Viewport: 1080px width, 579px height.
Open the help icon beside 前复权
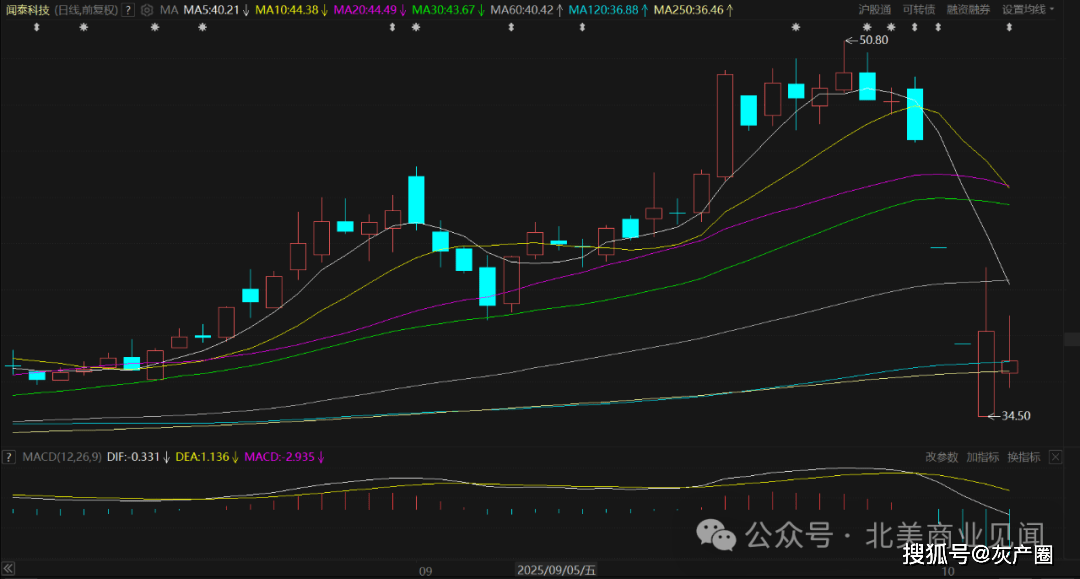(128, 10)
